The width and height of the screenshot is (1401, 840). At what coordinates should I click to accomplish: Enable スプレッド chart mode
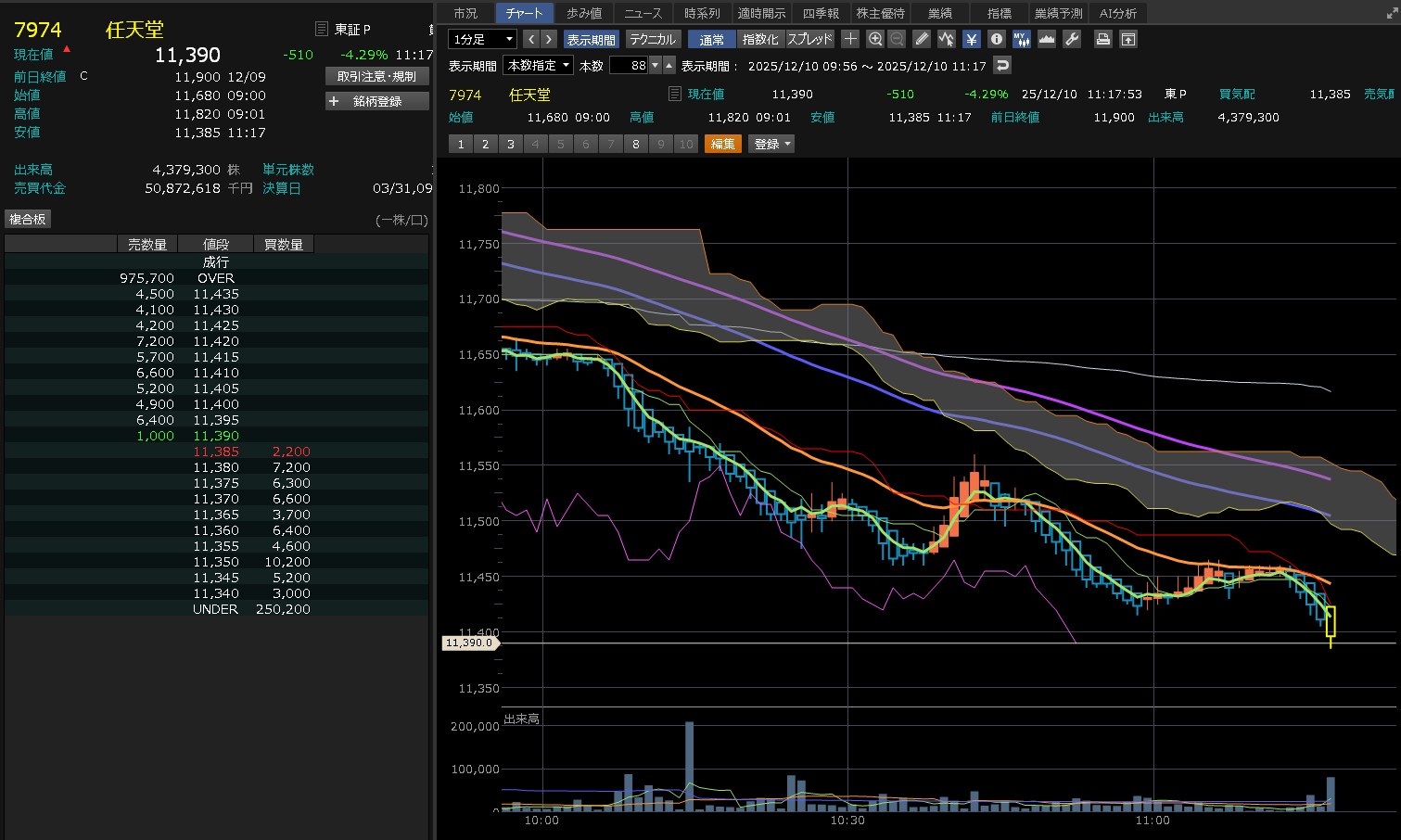pyautogui.click(x=809, y=39)
